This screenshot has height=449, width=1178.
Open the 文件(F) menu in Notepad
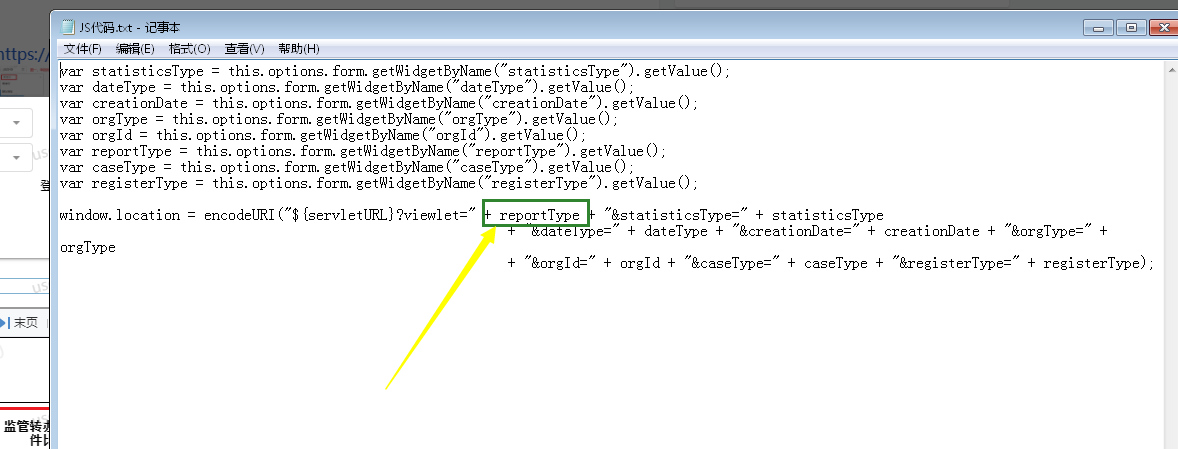pos(83,49)
